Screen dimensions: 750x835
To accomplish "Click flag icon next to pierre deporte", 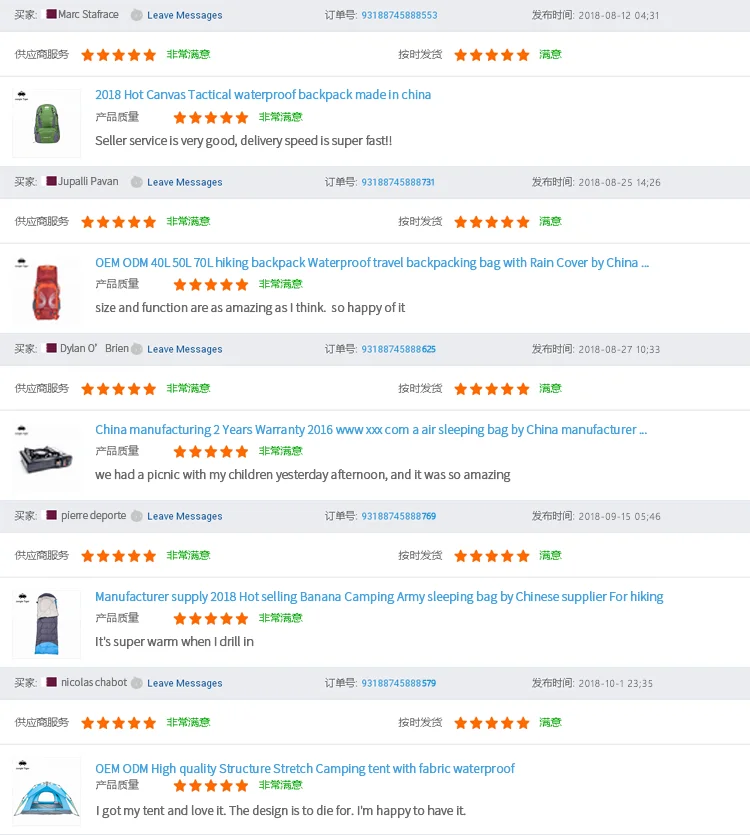I will coord(52,515).
